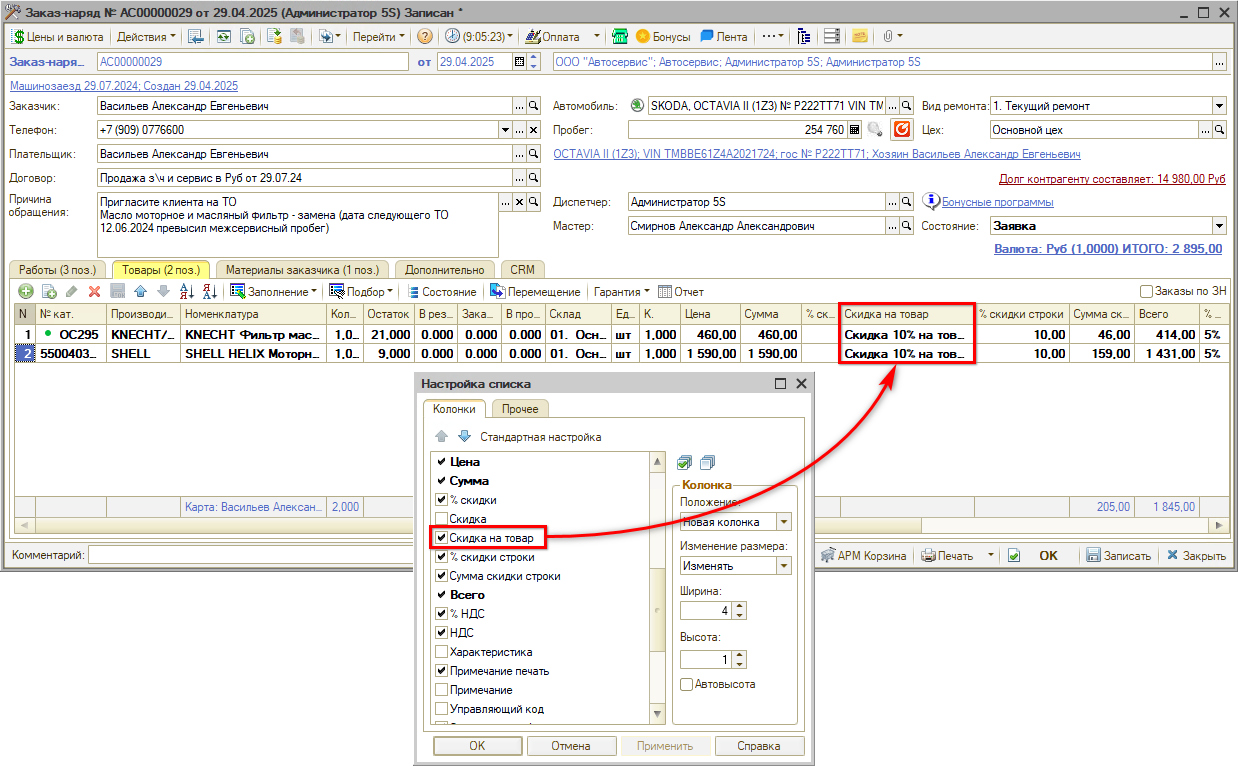Click the red delete row icon
Viewport: 1238px width, 766px height.
pyautogui.click(x=95, y=292)
